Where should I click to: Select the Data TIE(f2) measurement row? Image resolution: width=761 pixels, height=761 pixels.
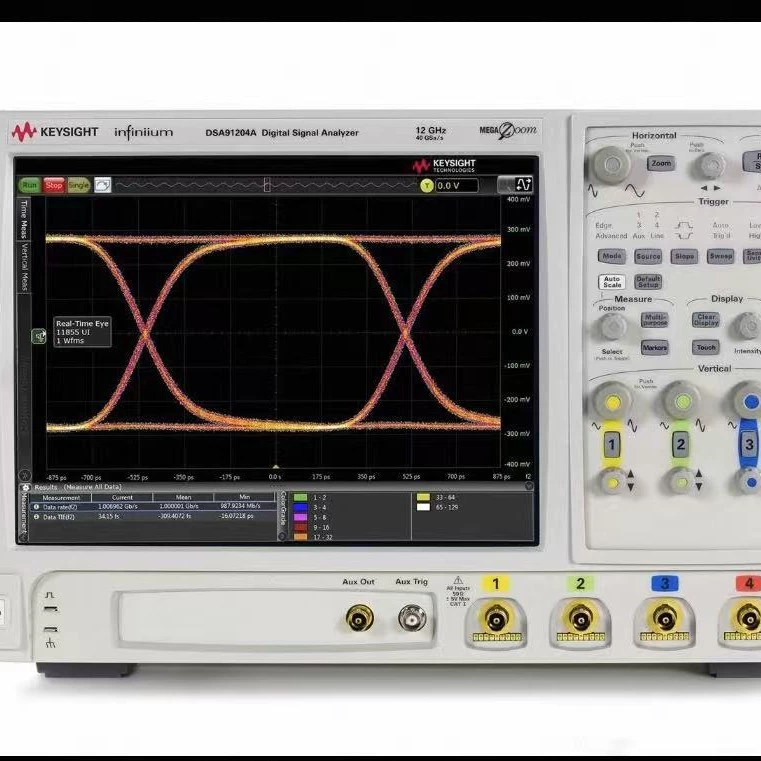(152, 517)
